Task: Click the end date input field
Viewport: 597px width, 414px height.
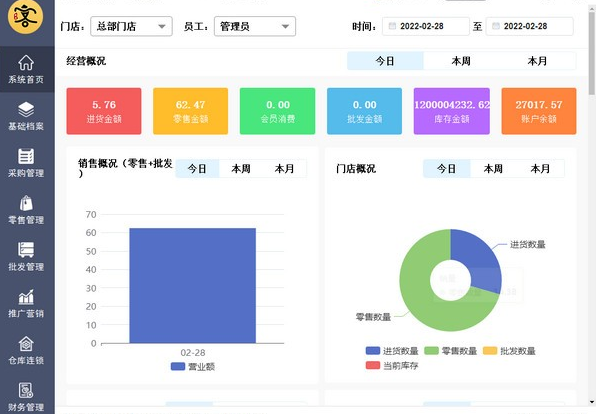Action: click(x=529, y=26)
